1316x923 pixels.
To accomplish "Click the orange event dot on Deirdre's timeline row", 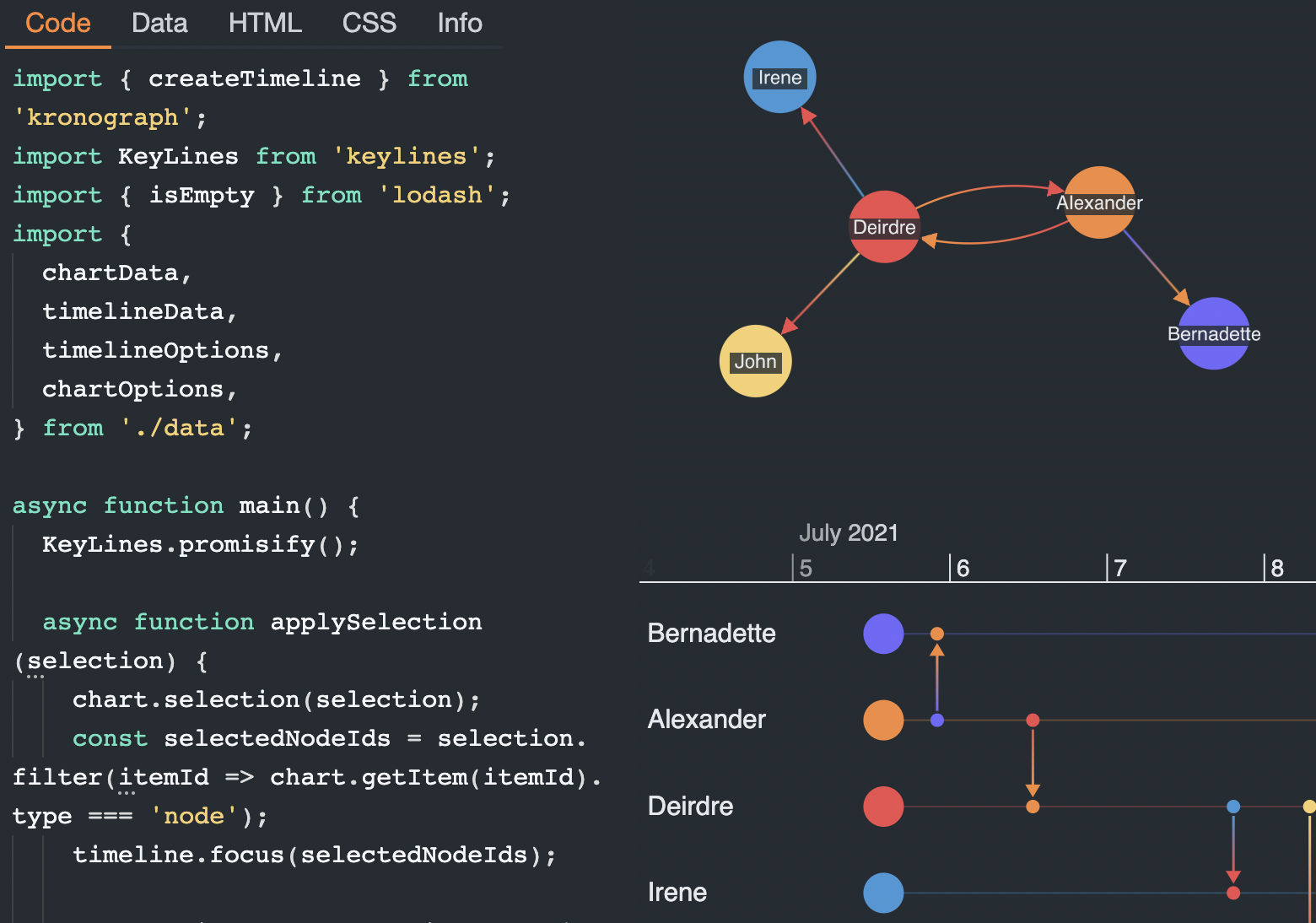I will point(1033,806).
